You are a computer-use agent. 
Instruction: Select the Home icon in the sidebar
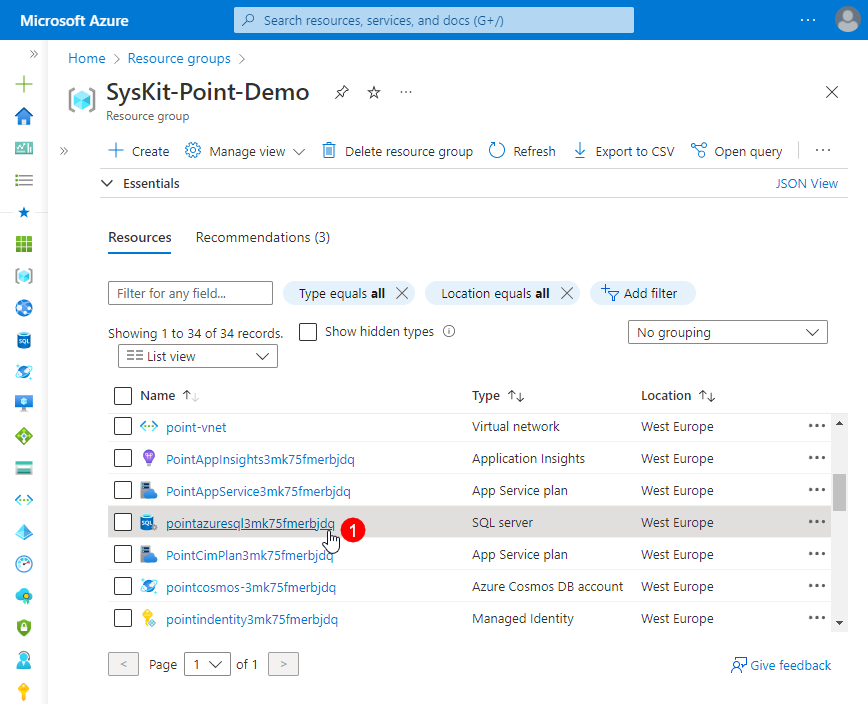click(23, 116)
